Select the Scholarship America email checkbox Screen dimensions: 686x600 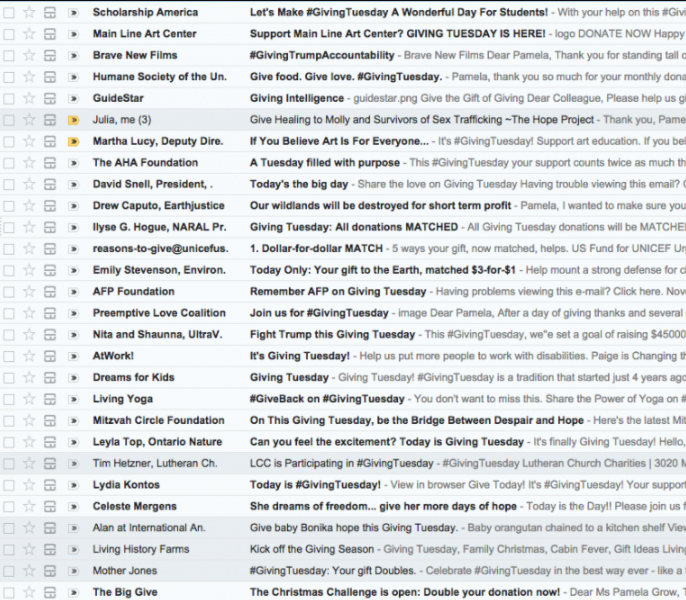(x=9, y=13)
